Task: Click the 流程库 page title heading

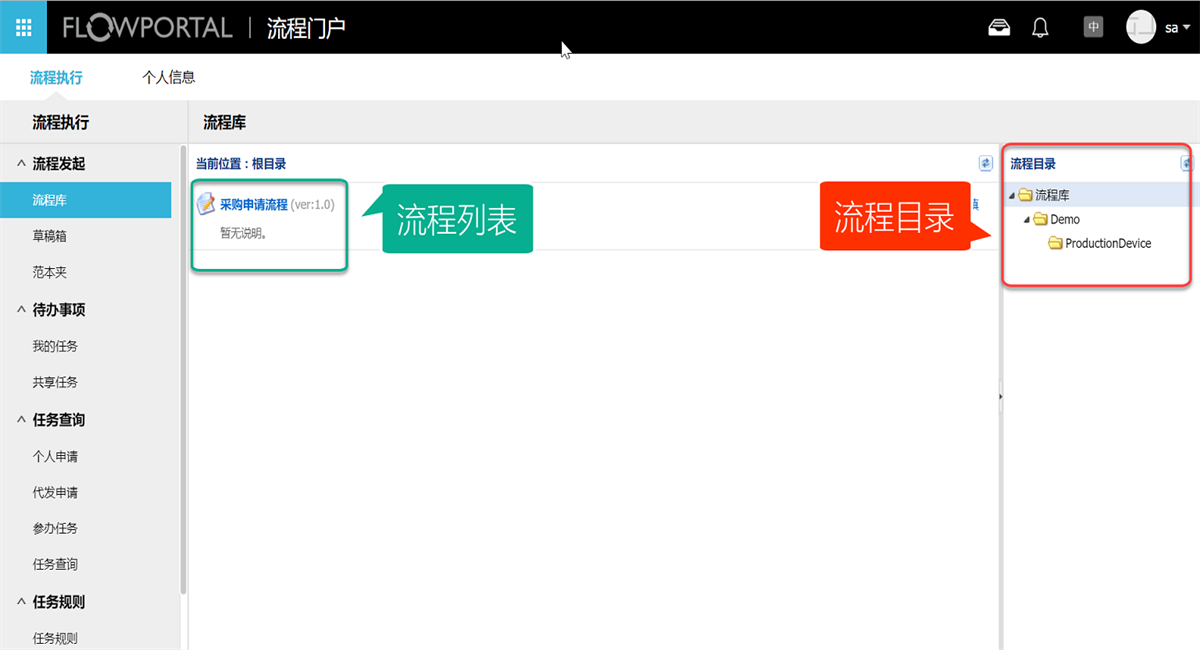Action: click(x=225, y=122)
